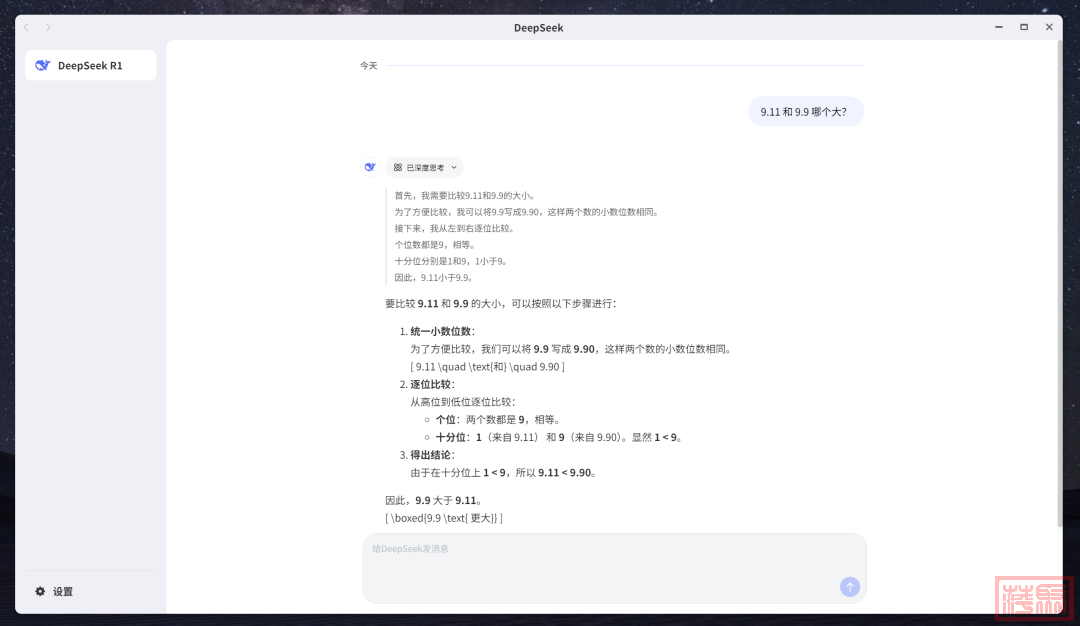
Task: Minimize the DeepSeek window
Action: (x=999, y=27)
